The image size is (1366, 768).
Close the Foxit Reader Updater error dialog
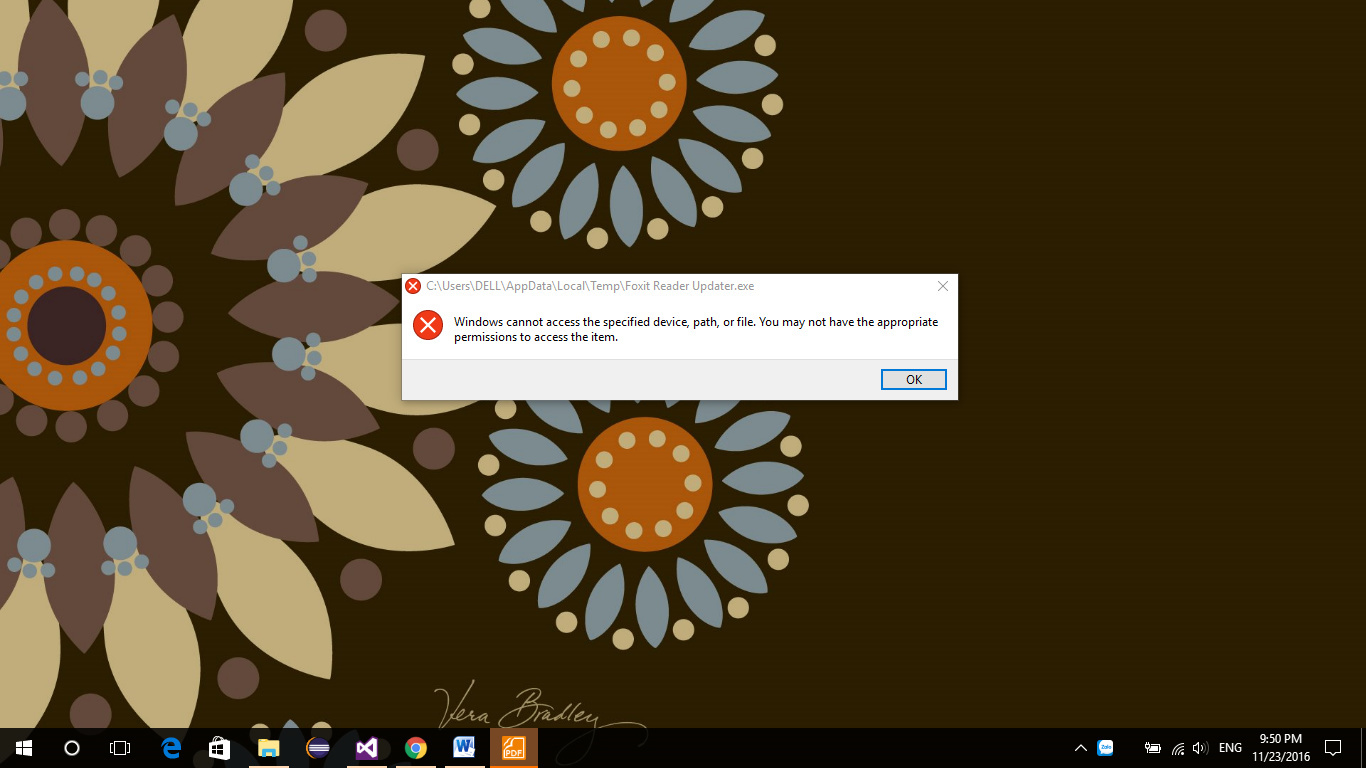pyautogui.click(x=942, y=286)
